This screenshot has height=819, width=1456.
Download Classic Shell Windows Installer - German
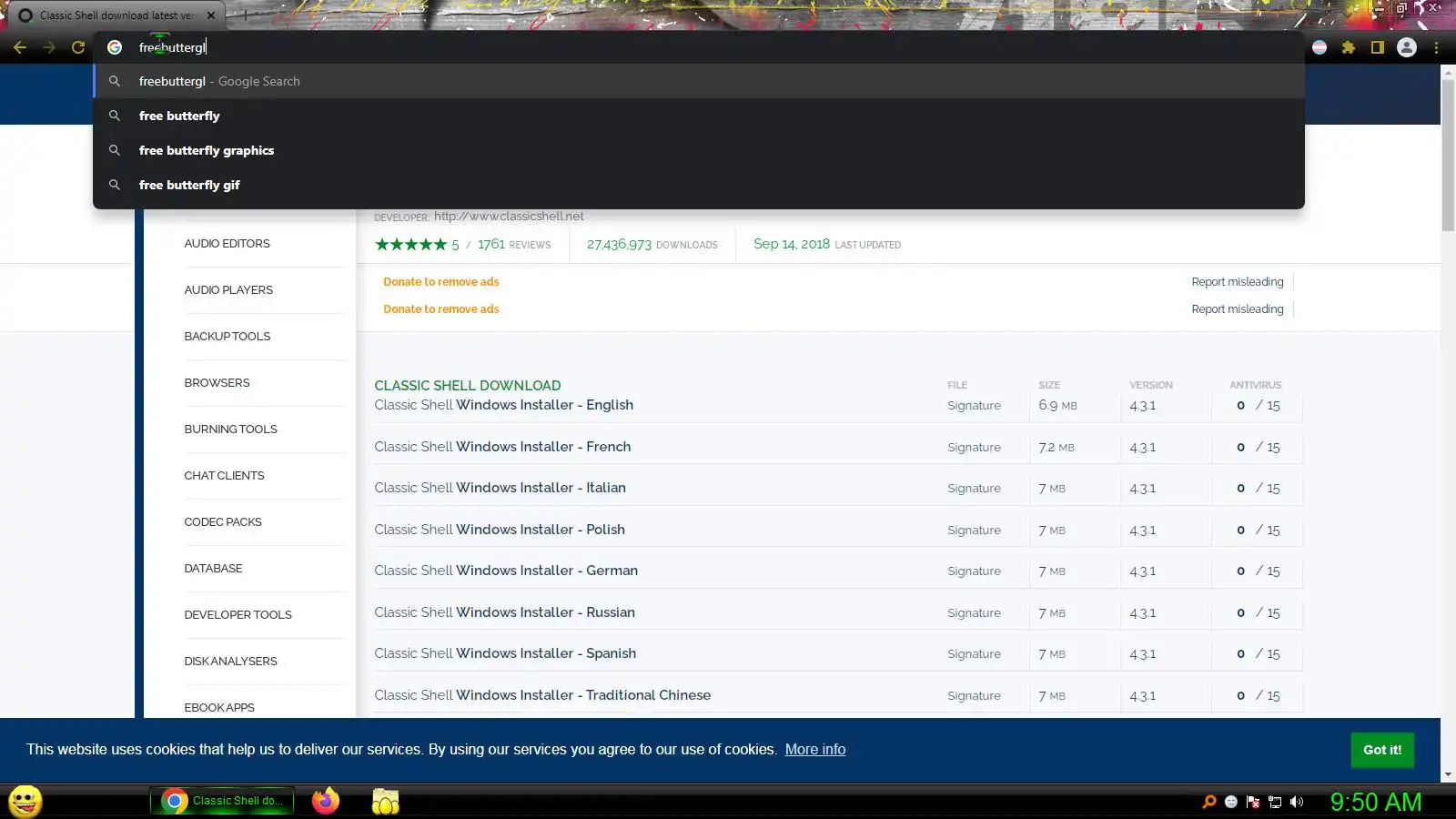pos(506,571)
